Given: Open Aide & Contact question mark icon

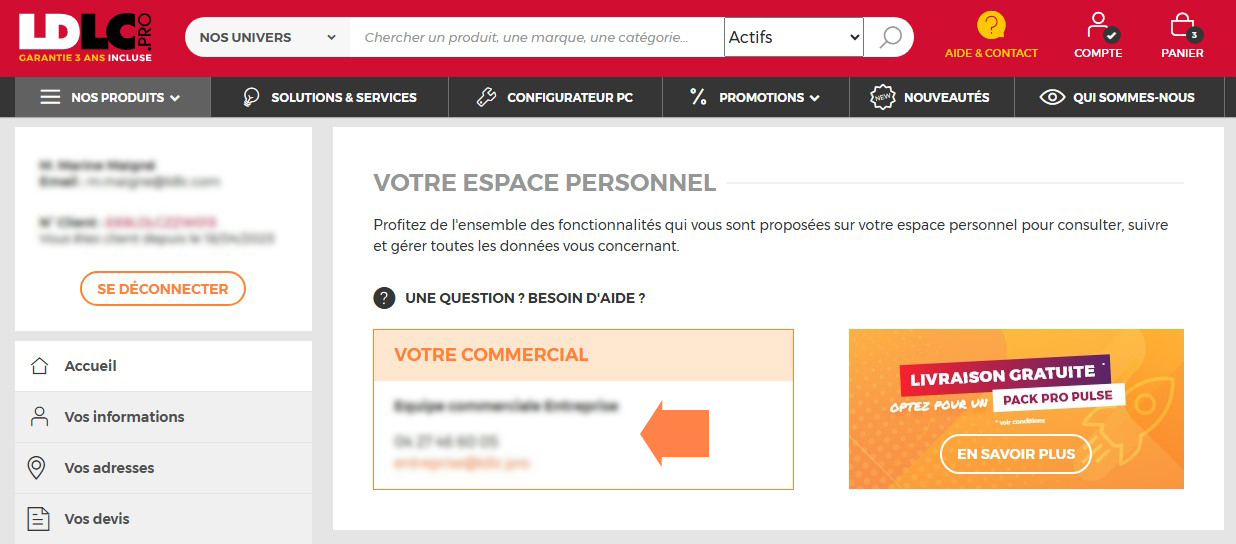Looking at the screenshot, I should (x=991, y=25).
